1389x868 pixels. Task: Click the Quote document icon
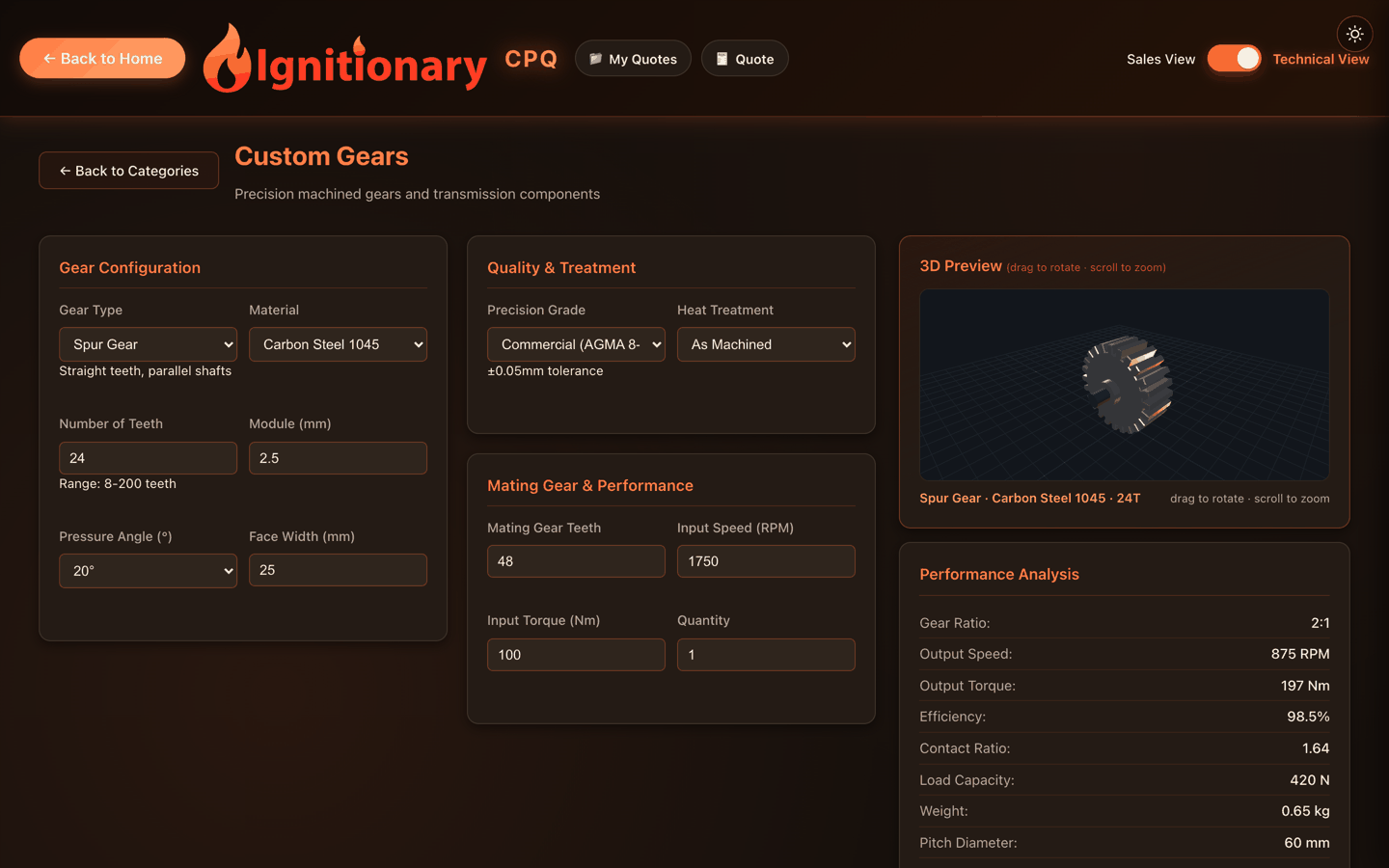click(x=722, y=59)
